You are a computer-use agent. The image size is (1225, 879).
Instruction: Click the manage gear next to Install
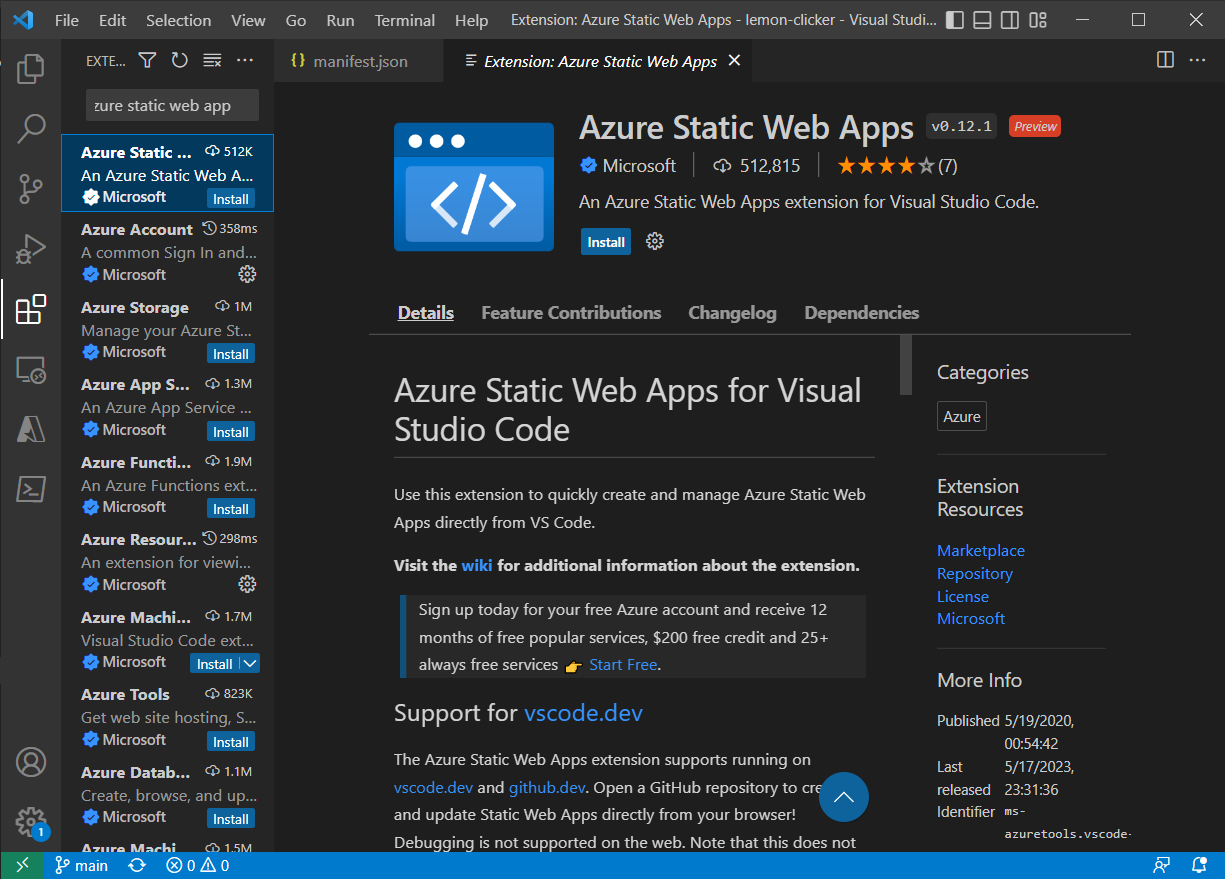coord(655,241)
